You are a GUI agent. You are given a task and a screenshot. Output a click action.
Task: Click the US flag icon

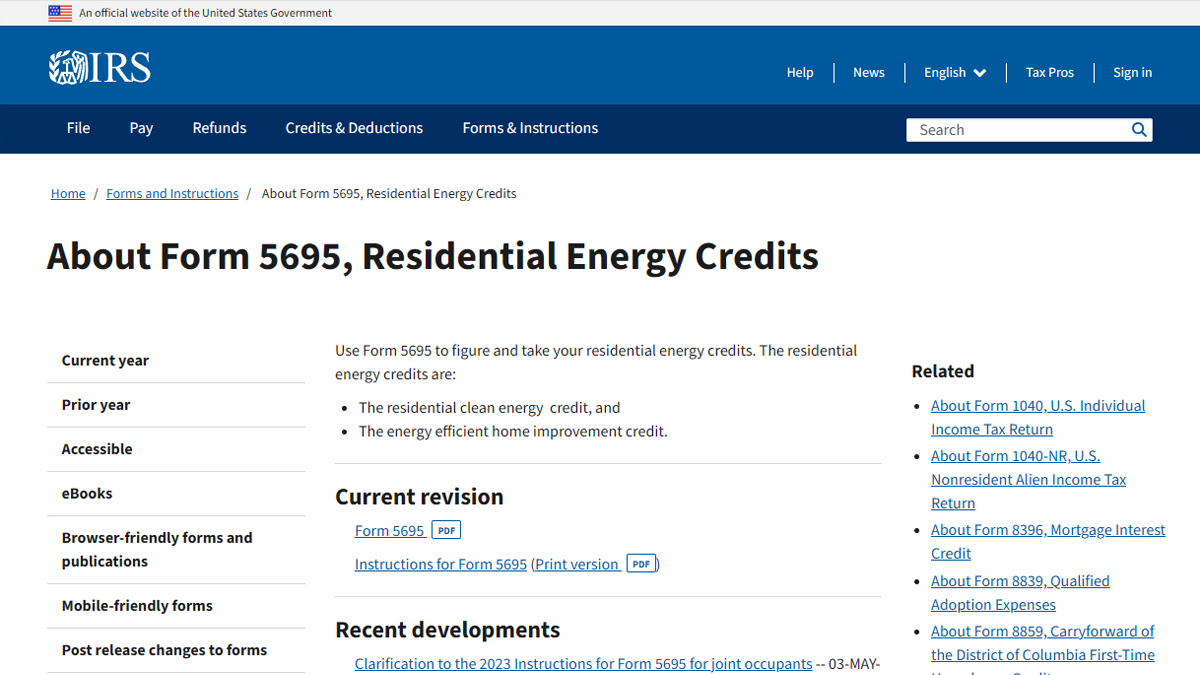click(60, 13)
